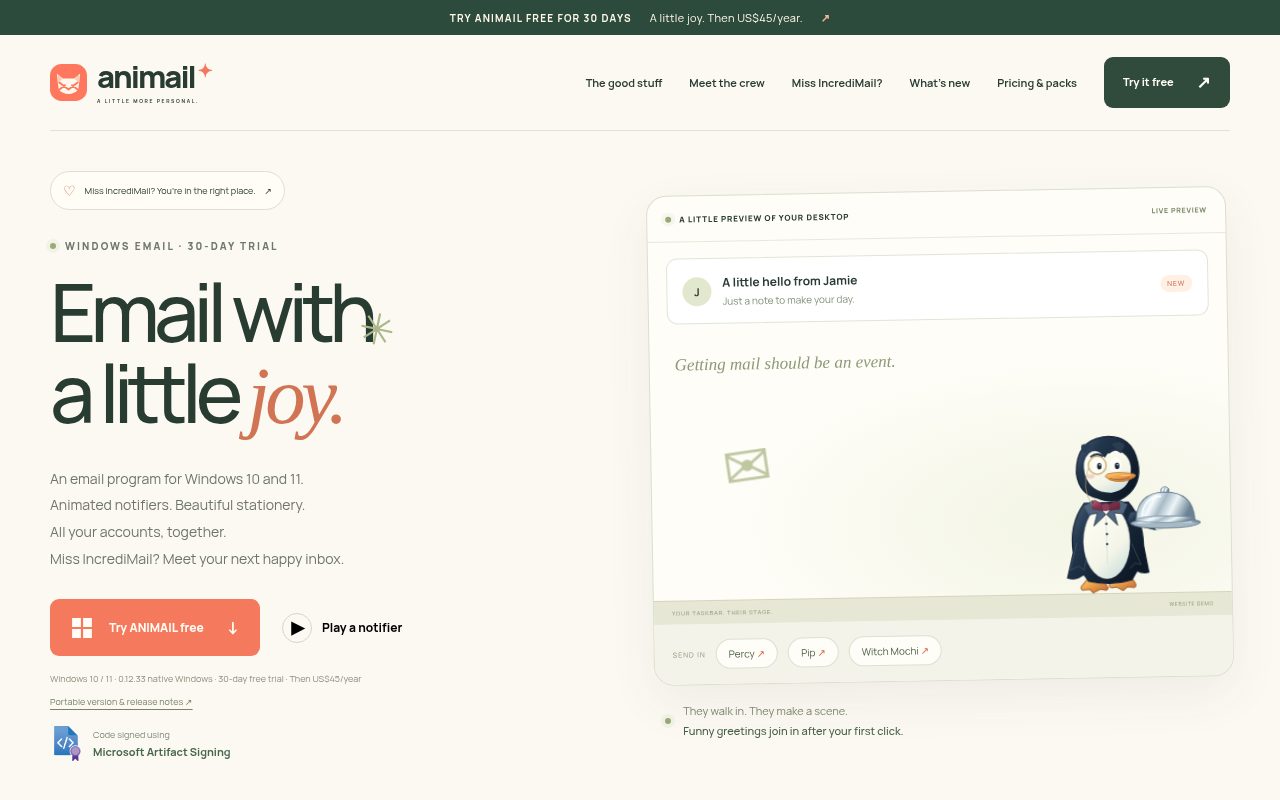Click Getting mail should be an event text
The height and width of the screenshot is (800, 1280).
click(785, 363)
